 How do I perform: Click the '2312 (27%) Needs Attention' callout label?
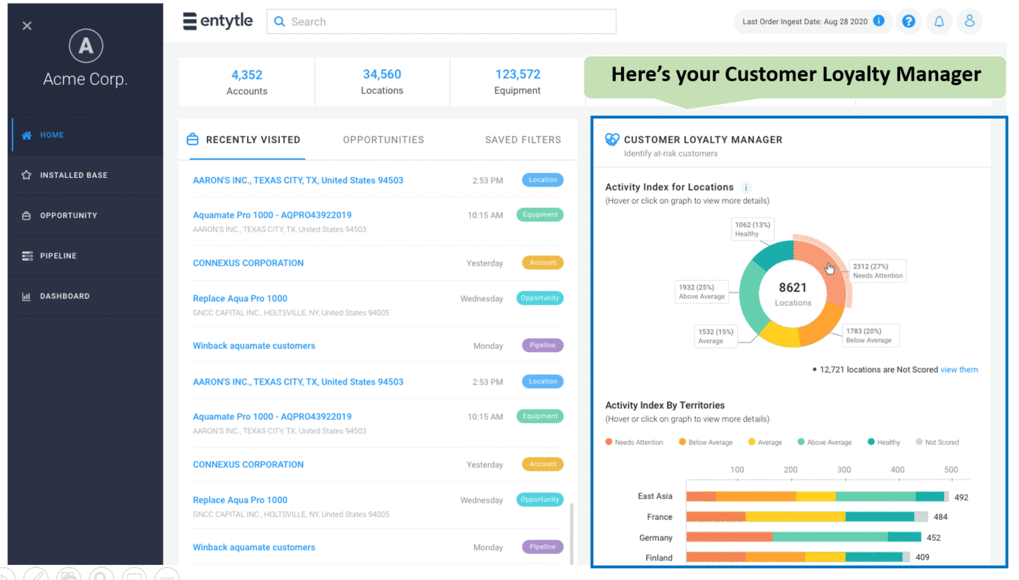[x=877, y=270]
